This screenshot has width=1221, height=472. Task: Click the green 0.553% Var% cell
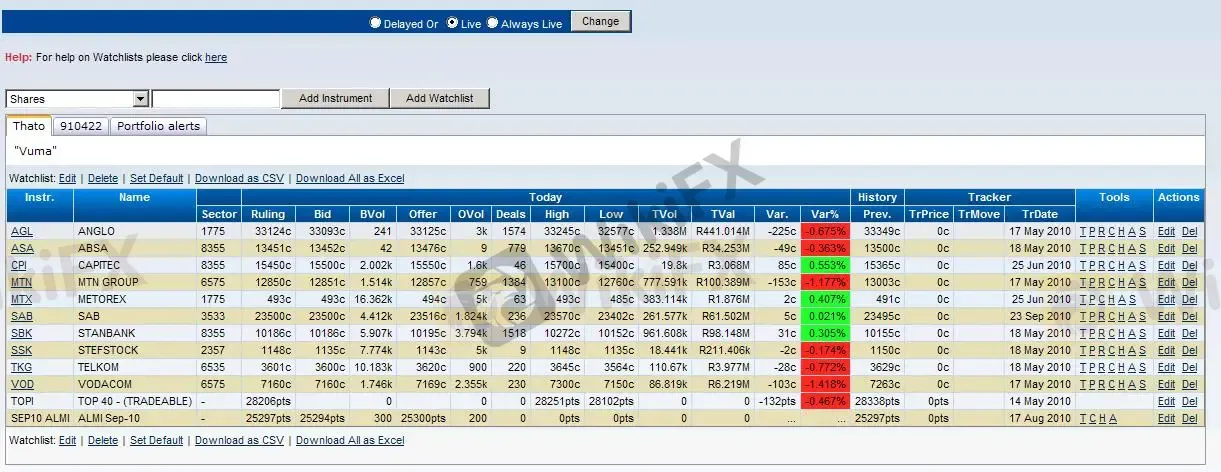point(824,265)
